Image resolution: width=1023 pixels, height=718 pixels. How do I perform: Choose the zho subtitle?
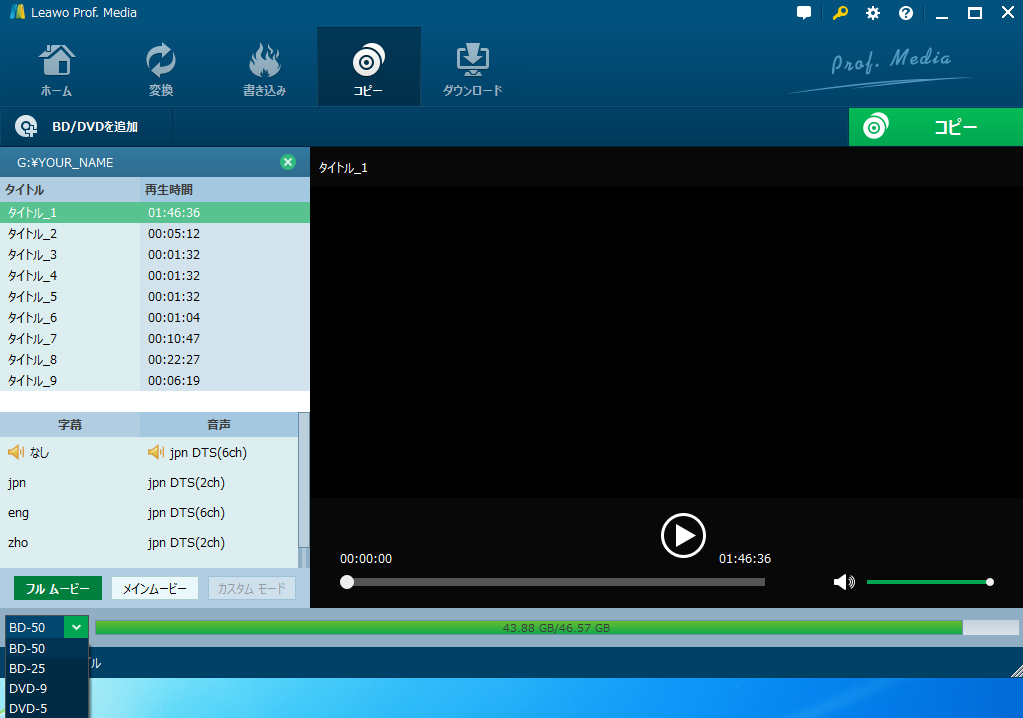[x=18, y=543]
